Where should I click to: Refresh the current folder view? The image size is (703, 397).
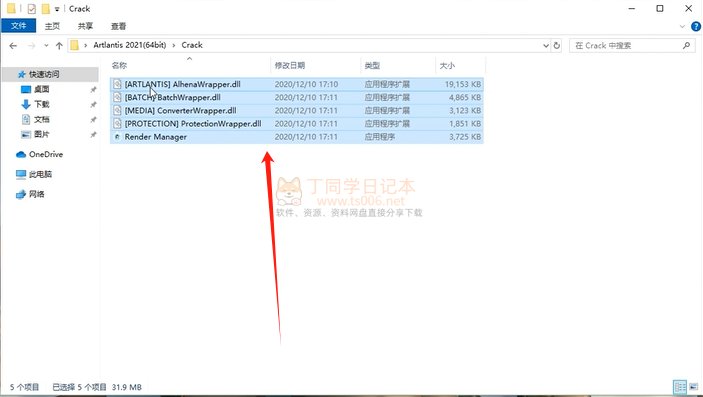(x=556, y=45)
